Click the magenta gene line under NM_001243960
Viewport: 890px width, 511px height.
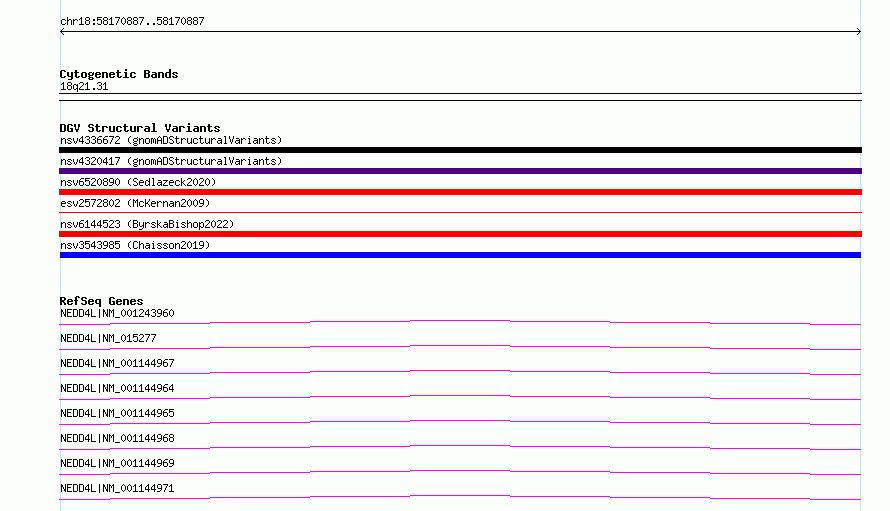[460, 322]
